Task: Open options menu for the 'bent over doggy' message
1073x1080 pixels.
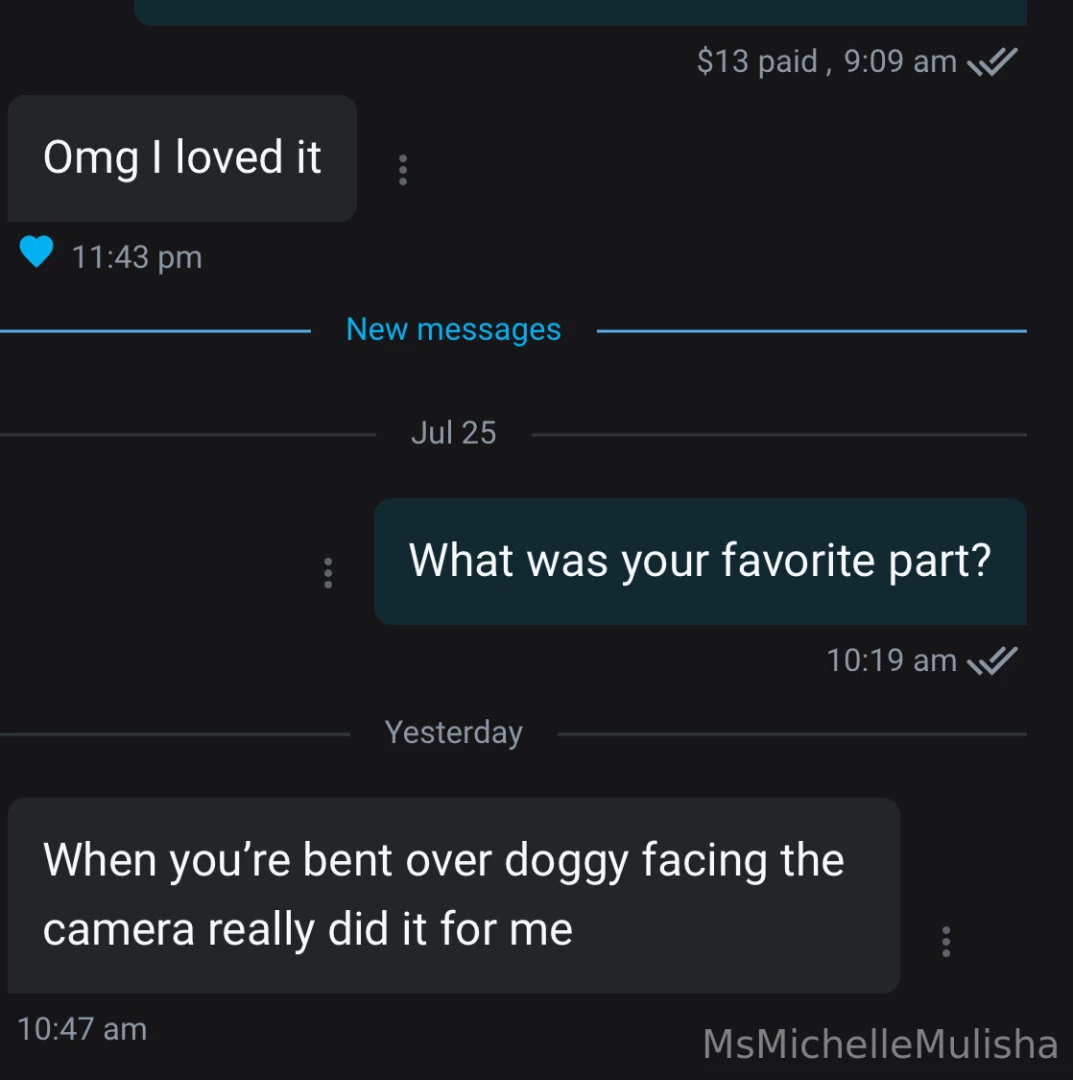Action: coord(945,941)
